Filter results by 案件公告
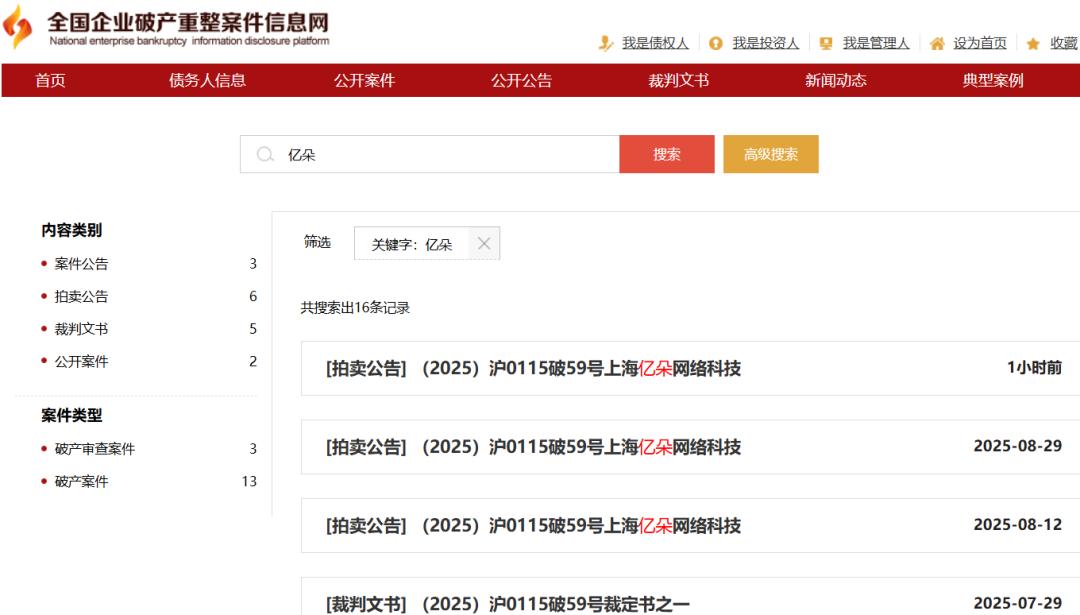The height and width of the screenshot is (615, 1080). (x=81, y=264)
